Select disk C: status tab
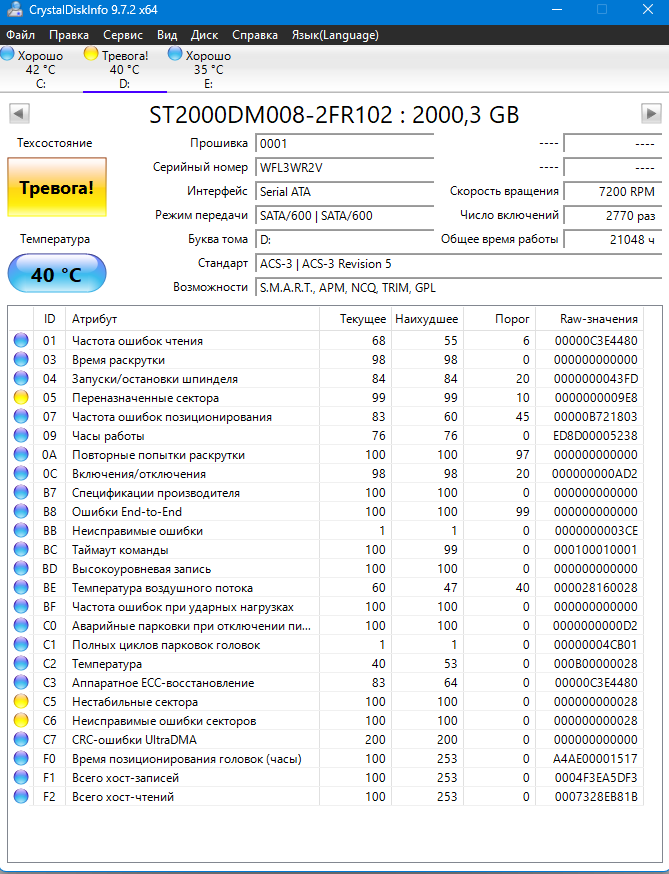The width and height of the screenshot is (669, 874). [41, 69]
